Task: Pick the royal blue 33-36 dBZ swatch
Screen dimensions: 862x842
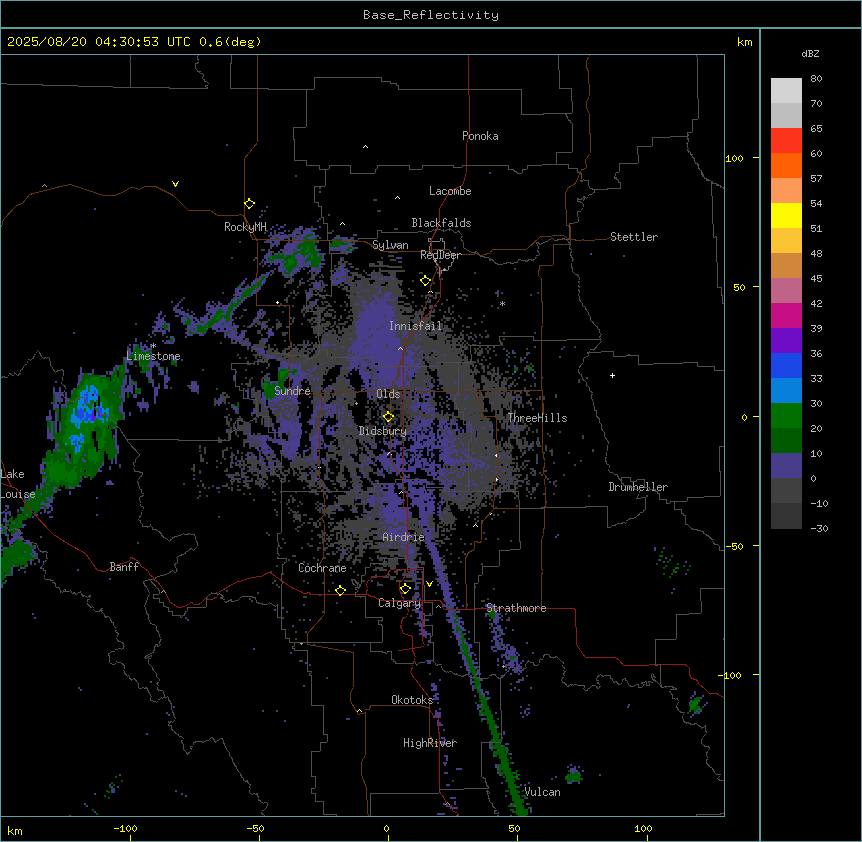Action: (786, 365)
